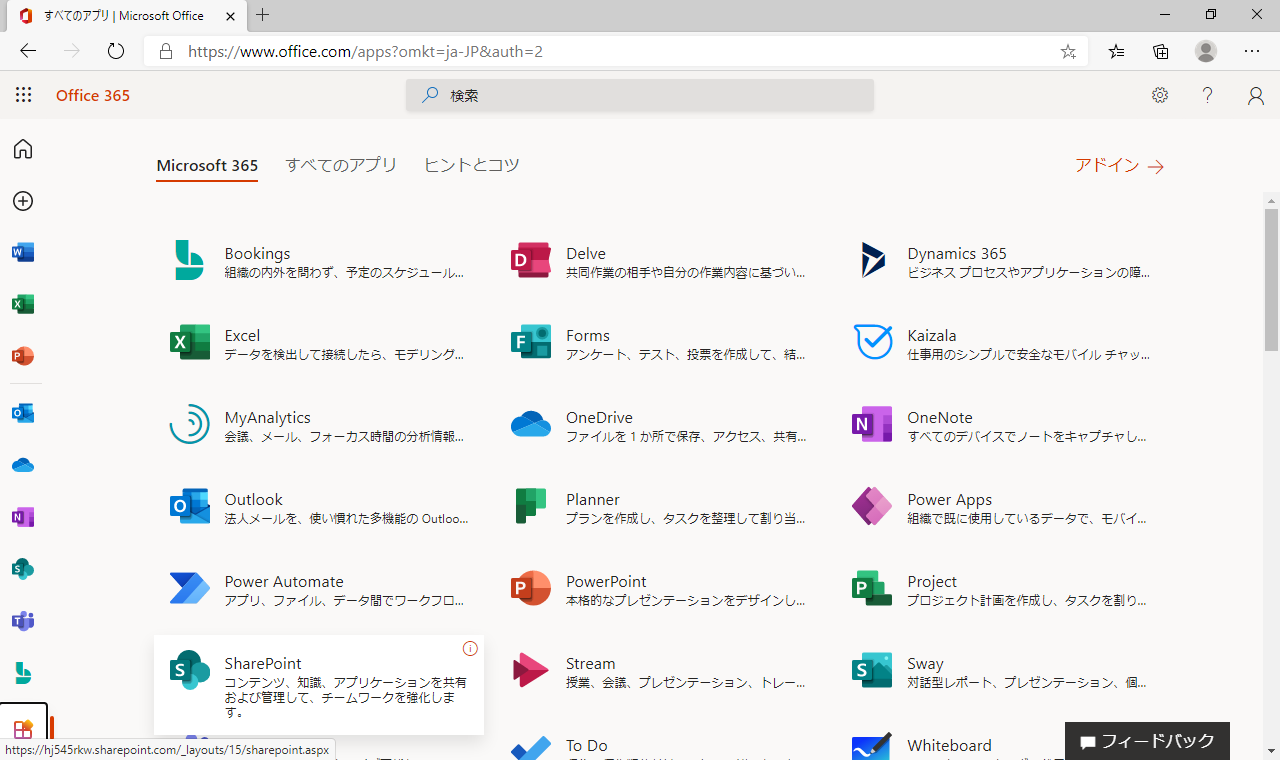Image resolution: width=1280 pixels, height=760 pixels.
Task: Open the SharePoint app name link
Action: coord(263,663)
